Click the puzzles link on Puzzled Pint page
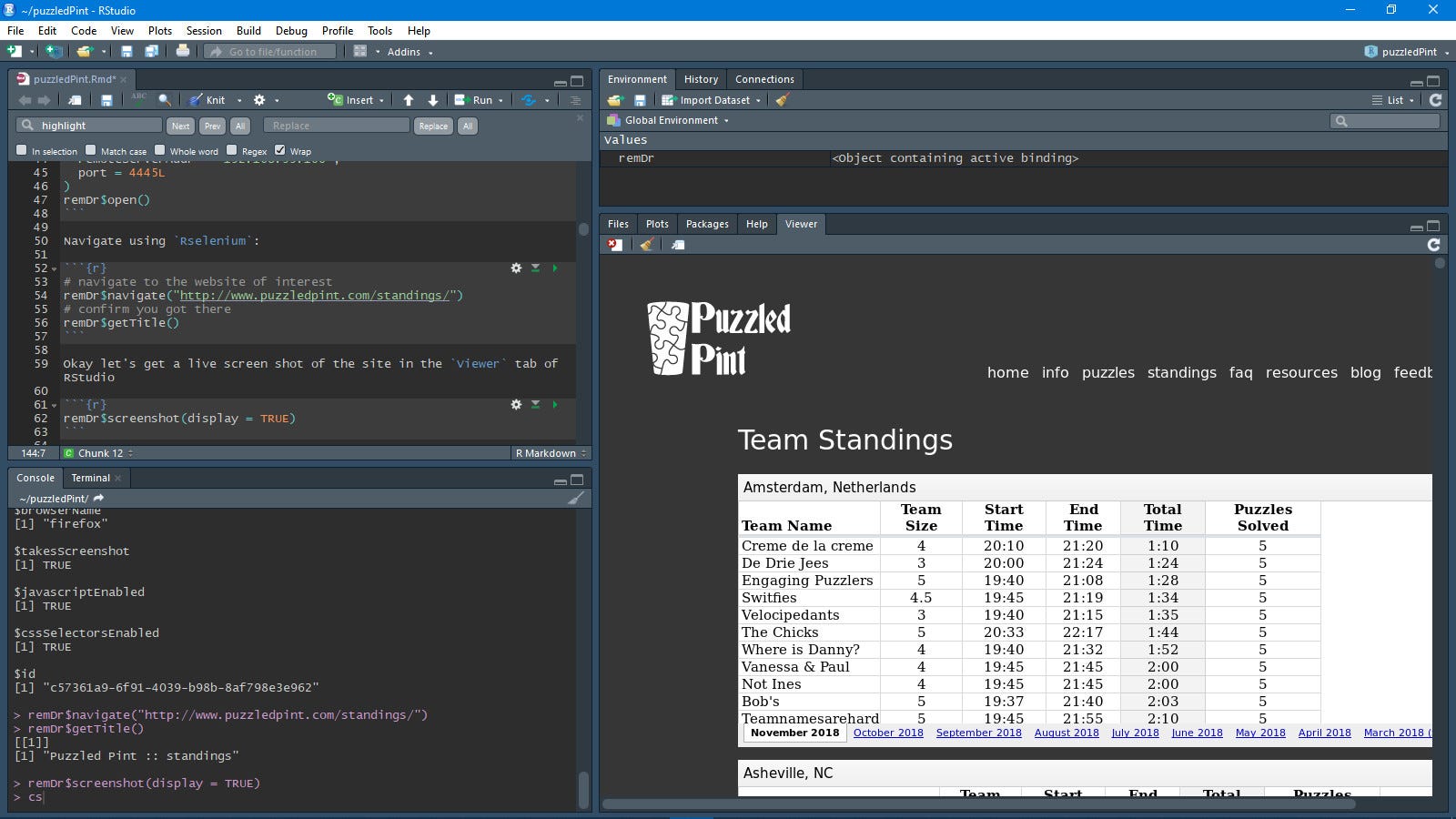 pyautogui.click(x=1108, y=372)
